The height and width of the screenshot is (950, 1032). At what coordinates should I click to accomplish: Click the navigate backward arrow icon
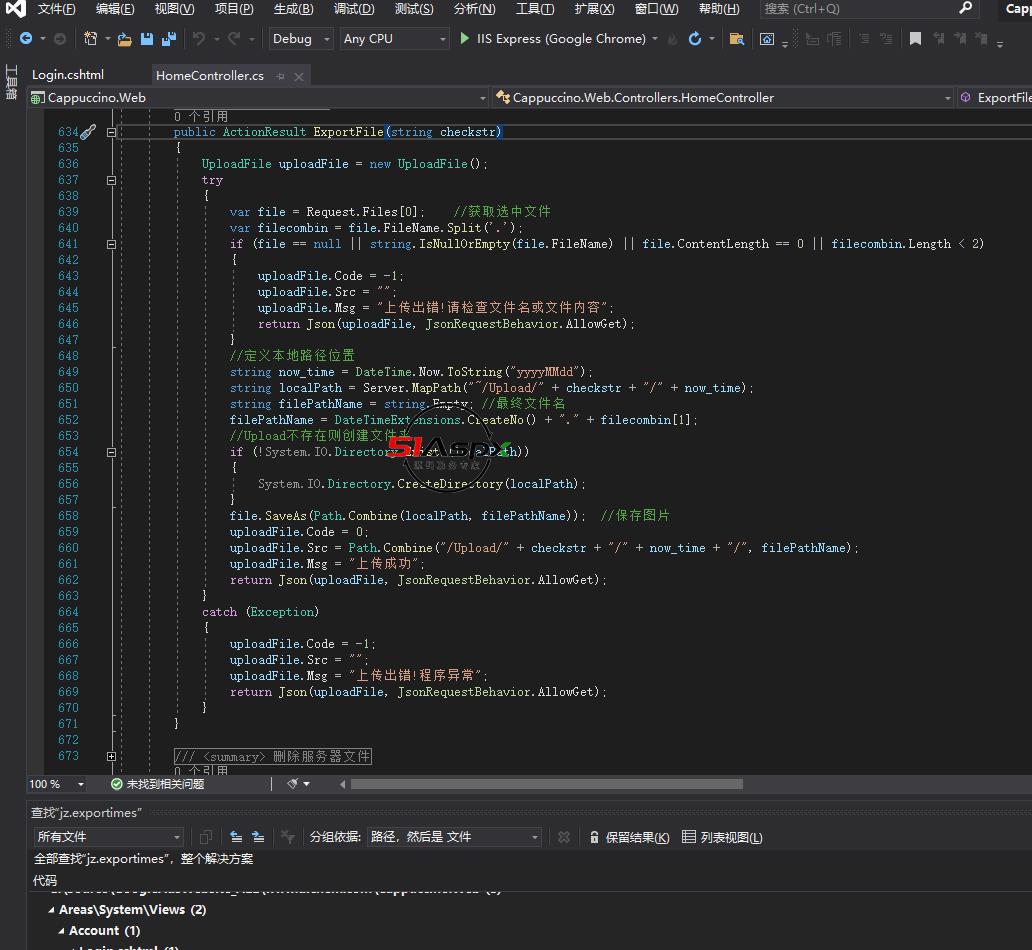[x=26, y=39]
